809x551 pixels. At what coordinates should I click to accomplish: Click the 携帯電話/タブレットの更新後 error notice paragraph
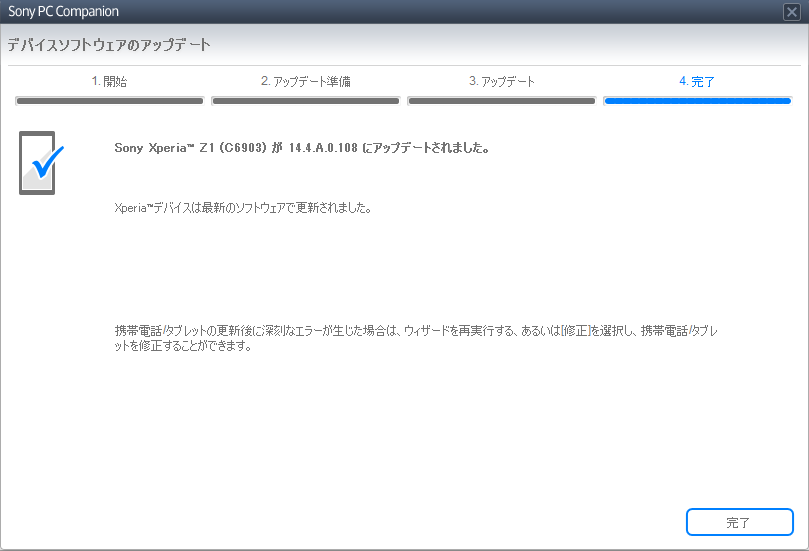point(416,338)
